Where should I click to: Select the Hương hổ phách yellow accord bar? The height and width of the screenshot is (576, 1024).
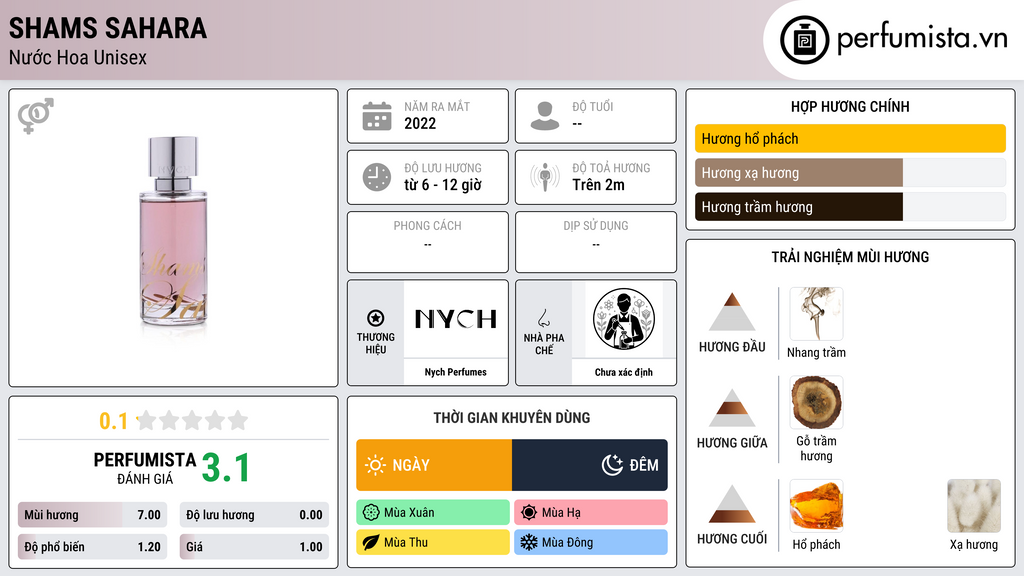point(850,138)
